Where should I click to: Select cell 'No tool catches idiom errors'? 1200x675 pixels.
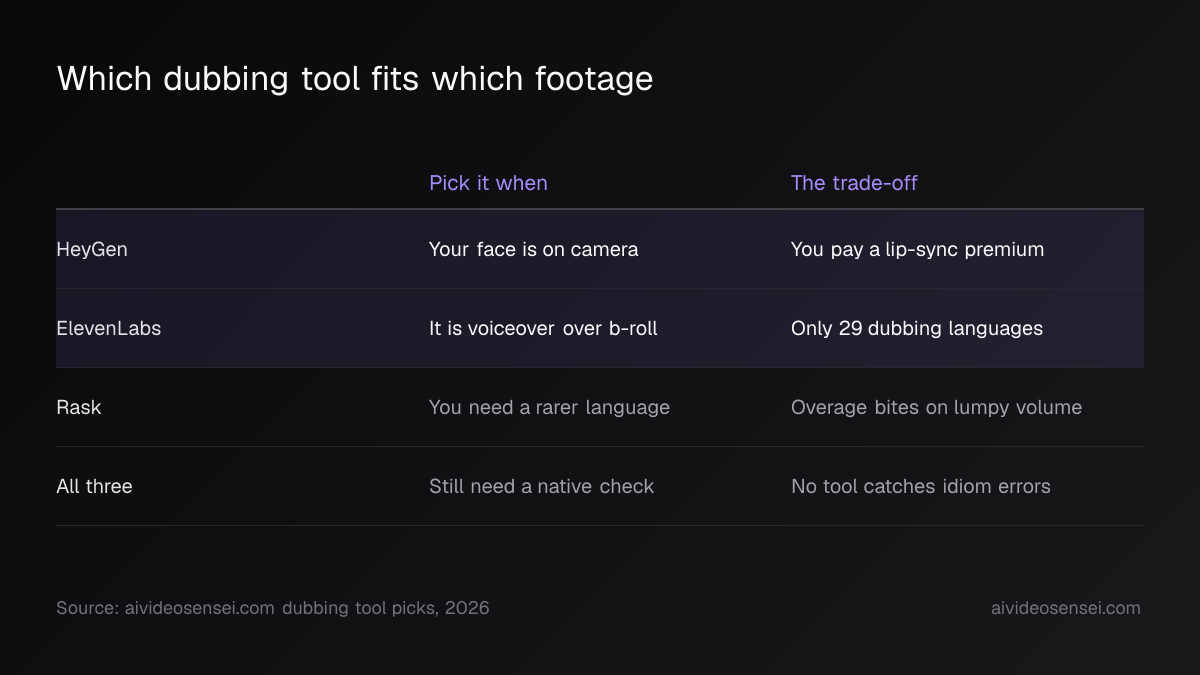coord(921,486)
